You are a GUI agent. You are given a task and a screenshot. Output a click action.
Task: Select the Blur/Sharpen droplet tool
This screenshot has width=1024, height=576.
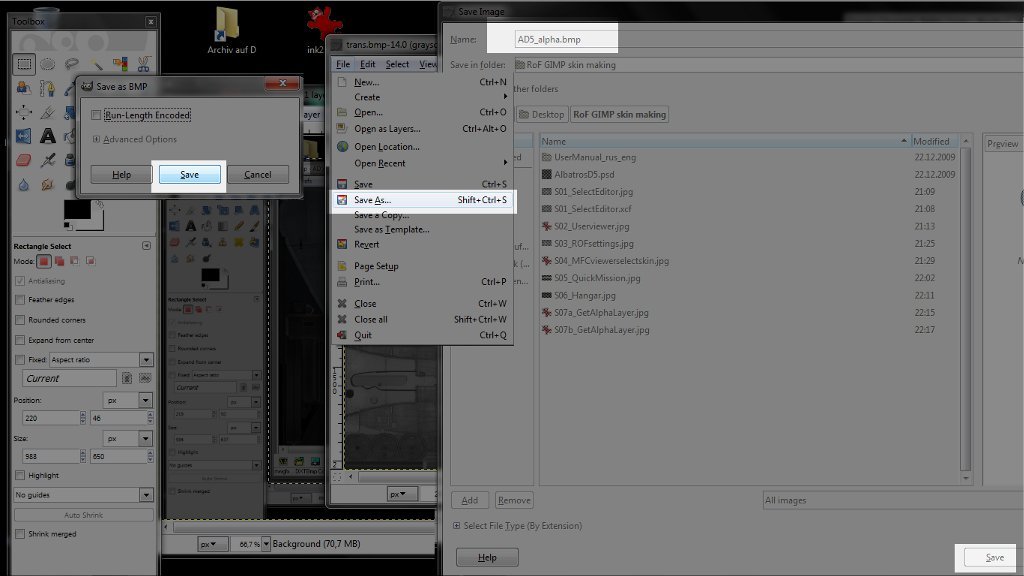tap(24, 185)
